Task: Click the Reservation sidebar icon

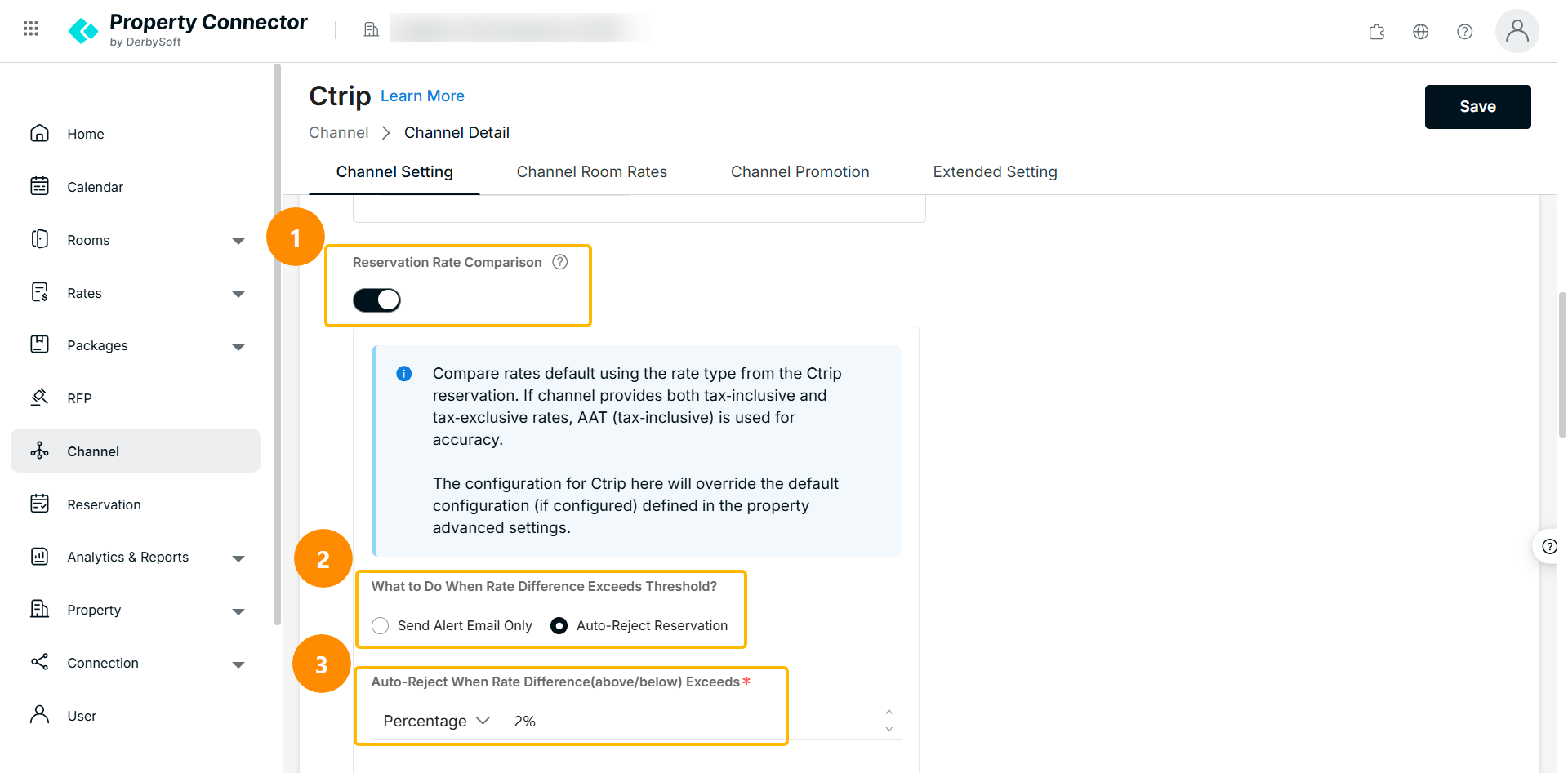Action: 39,504
